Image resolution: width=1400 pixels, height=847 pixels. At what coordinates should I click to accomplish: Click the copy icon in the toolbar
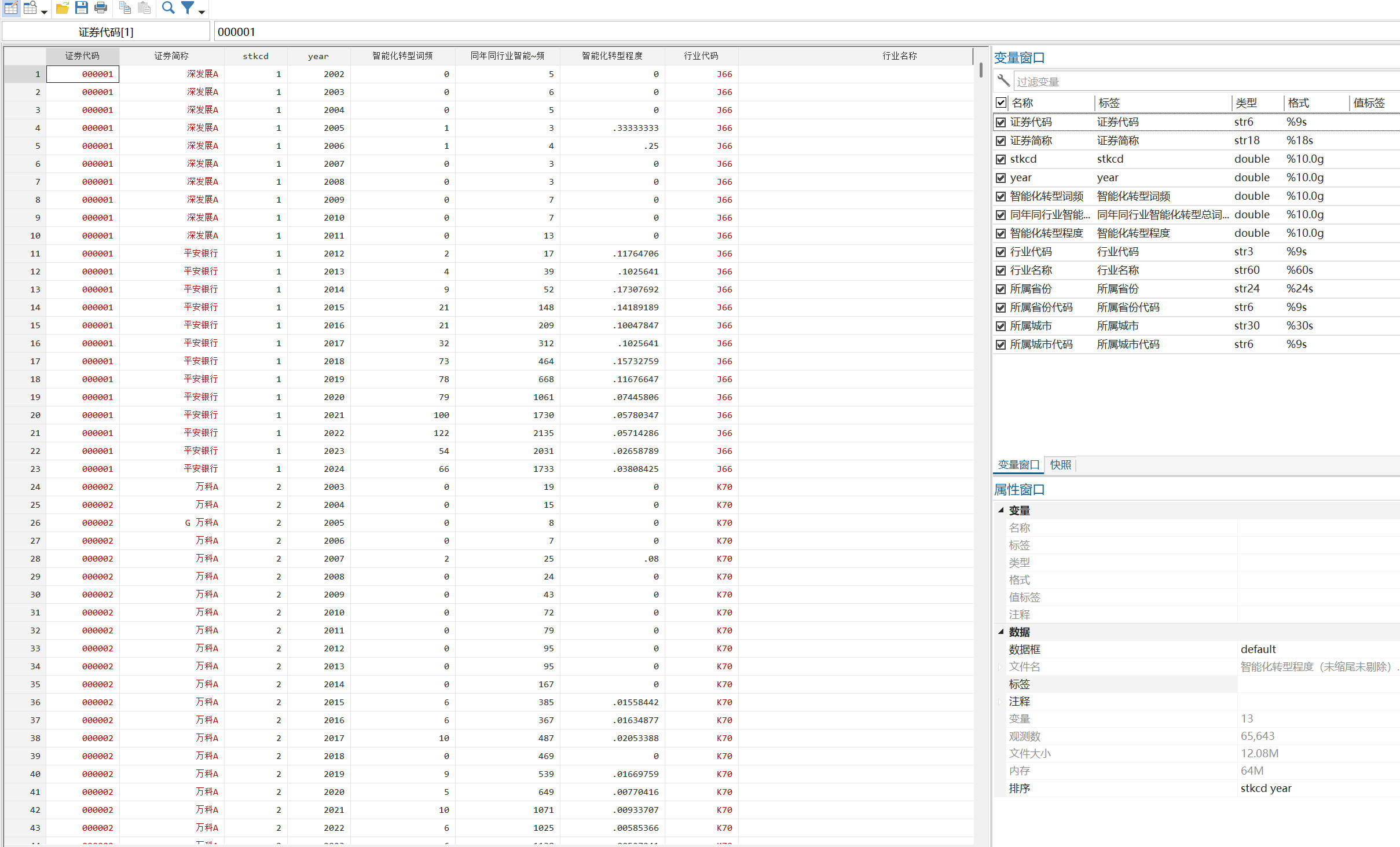[125, 8]
